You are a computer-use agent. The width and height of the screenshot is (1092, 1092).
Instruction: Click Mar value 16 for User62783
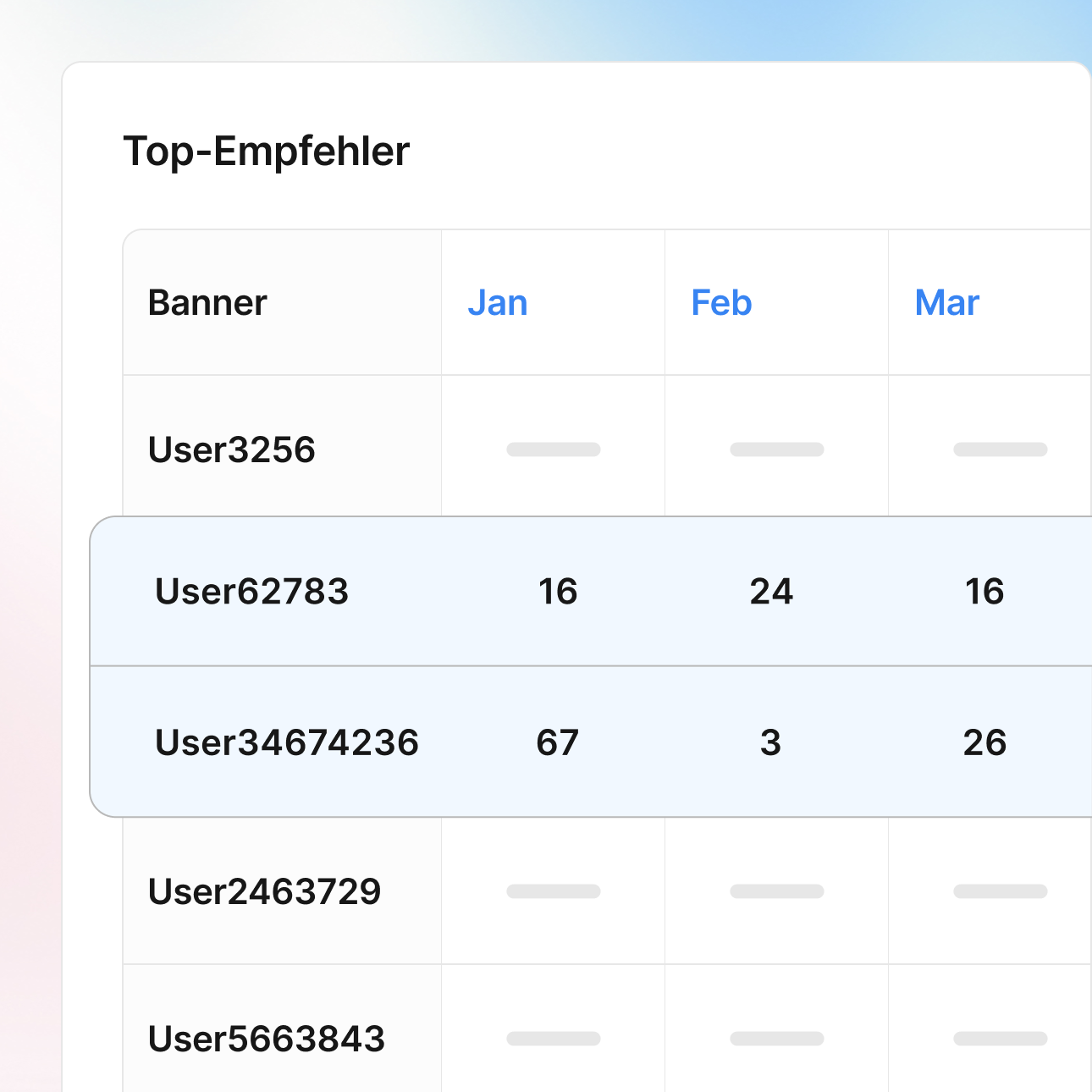[x=984, y=592]
